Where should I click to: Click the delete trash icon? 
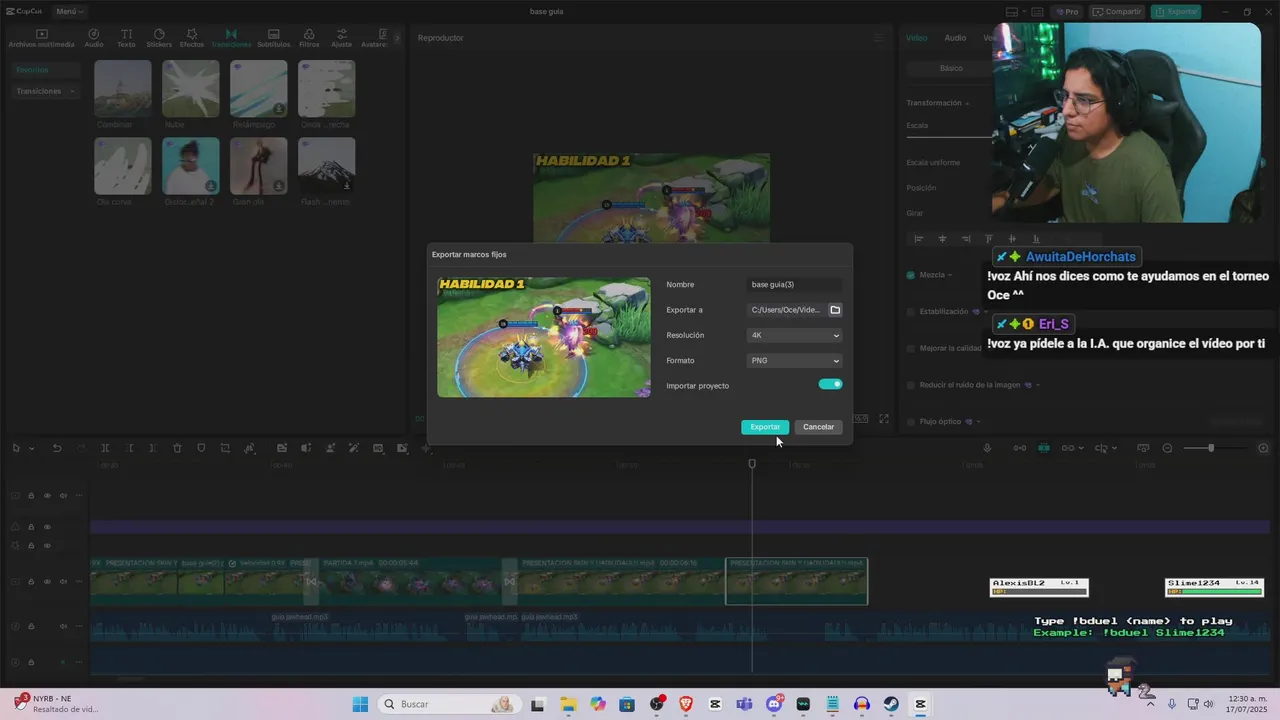tap(177, 448)
